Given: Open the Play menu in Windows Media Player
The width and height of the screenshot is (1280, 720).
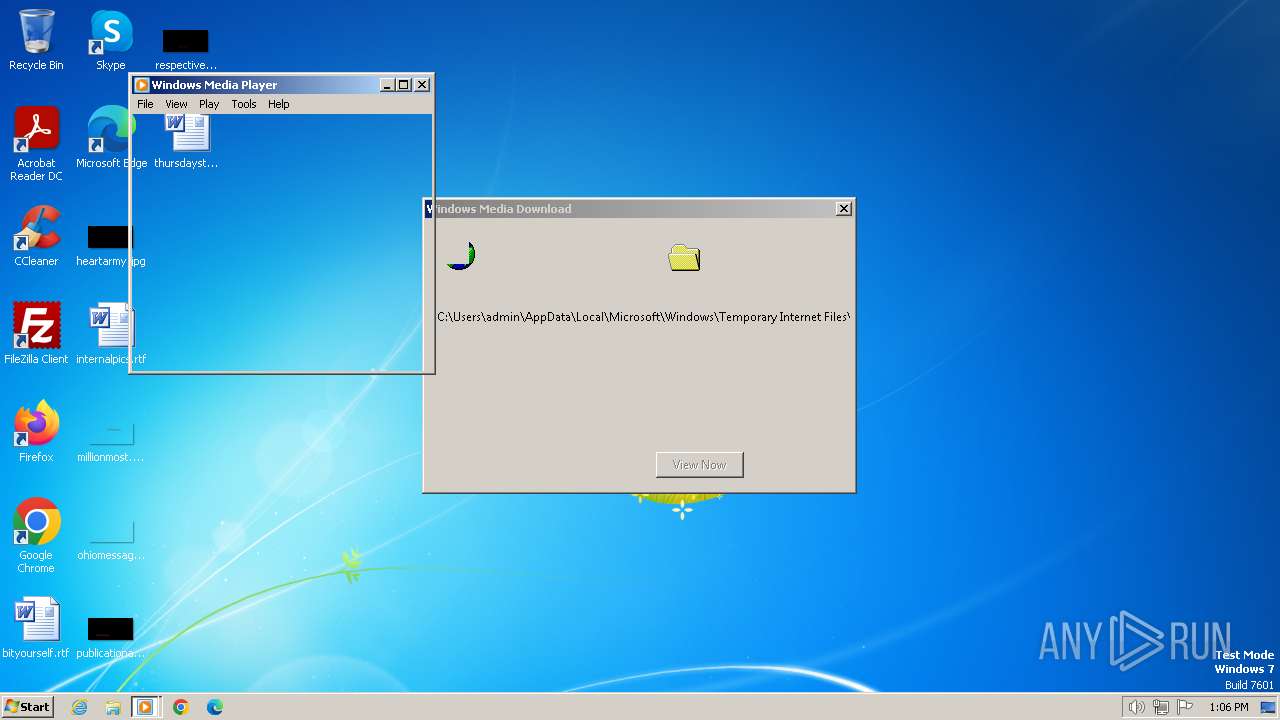Looking at the screenshot, I should tap(209, 104).
